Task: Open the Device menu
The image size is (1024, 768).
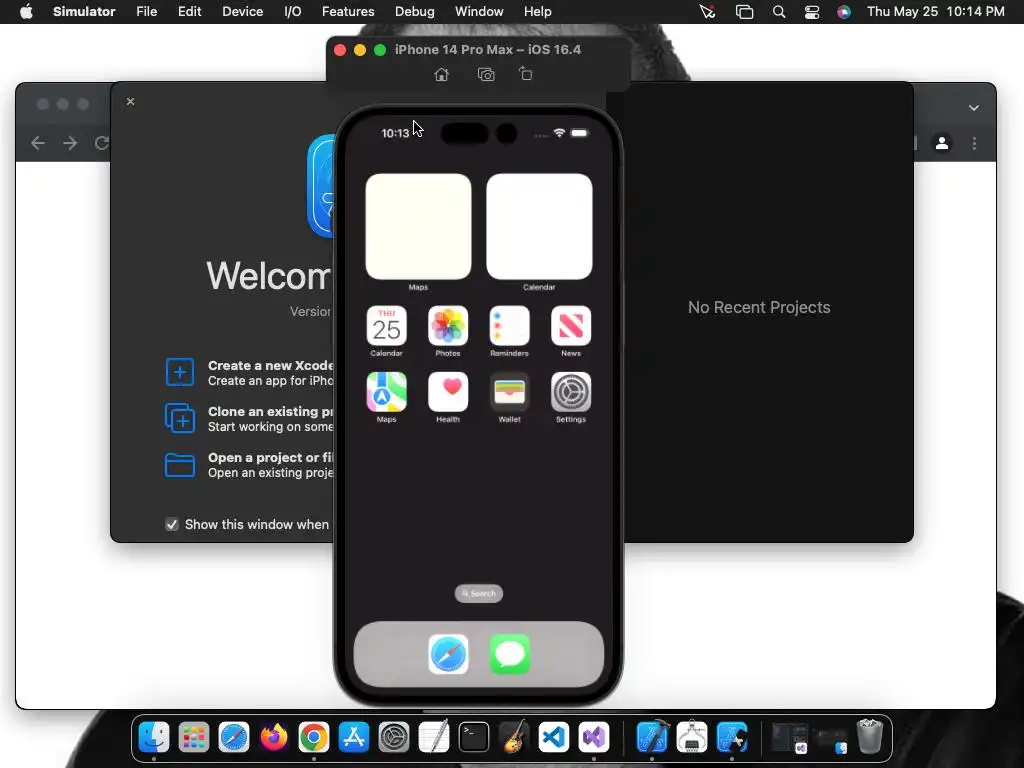Action: 242,12
